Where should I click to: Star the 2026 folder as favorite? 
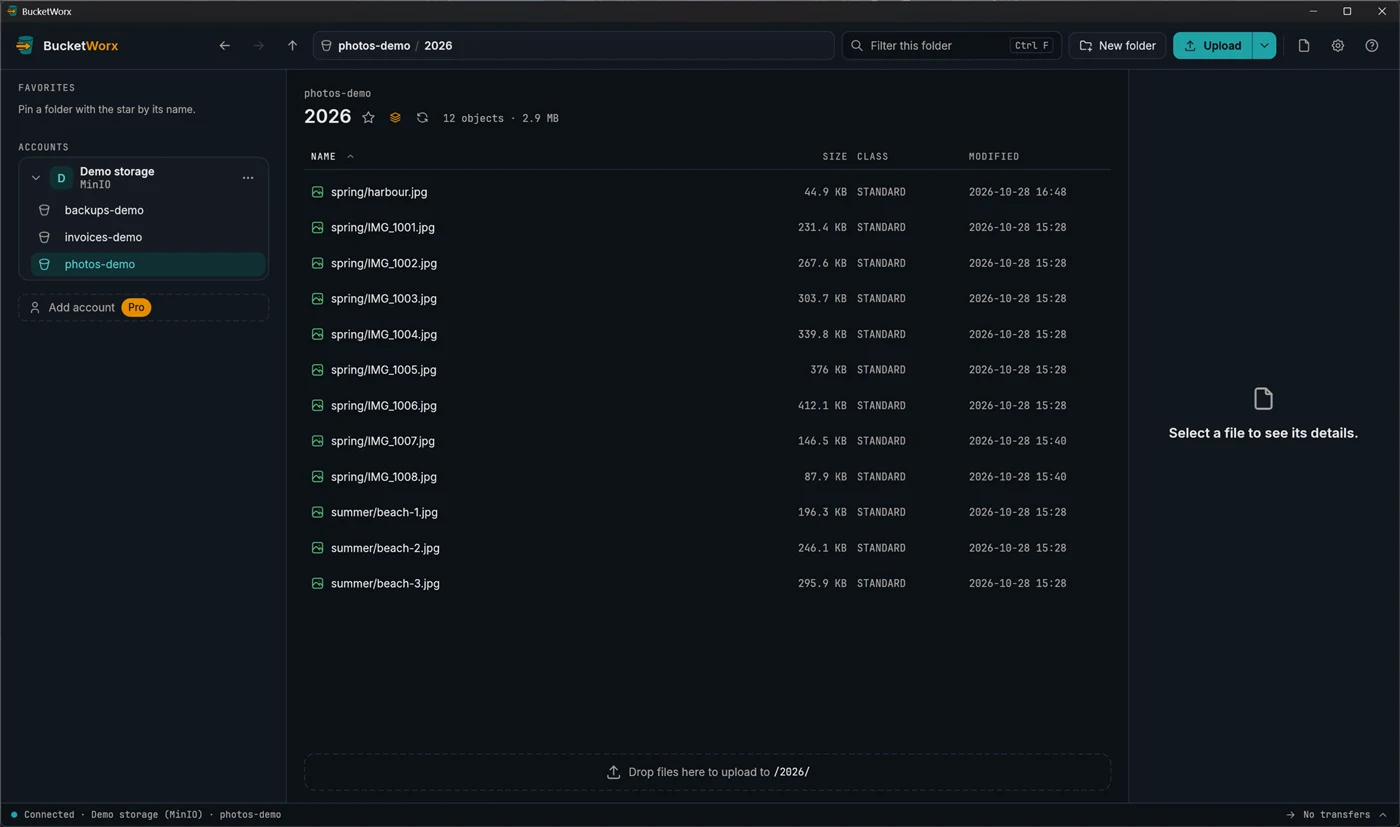tap(368, 117)
